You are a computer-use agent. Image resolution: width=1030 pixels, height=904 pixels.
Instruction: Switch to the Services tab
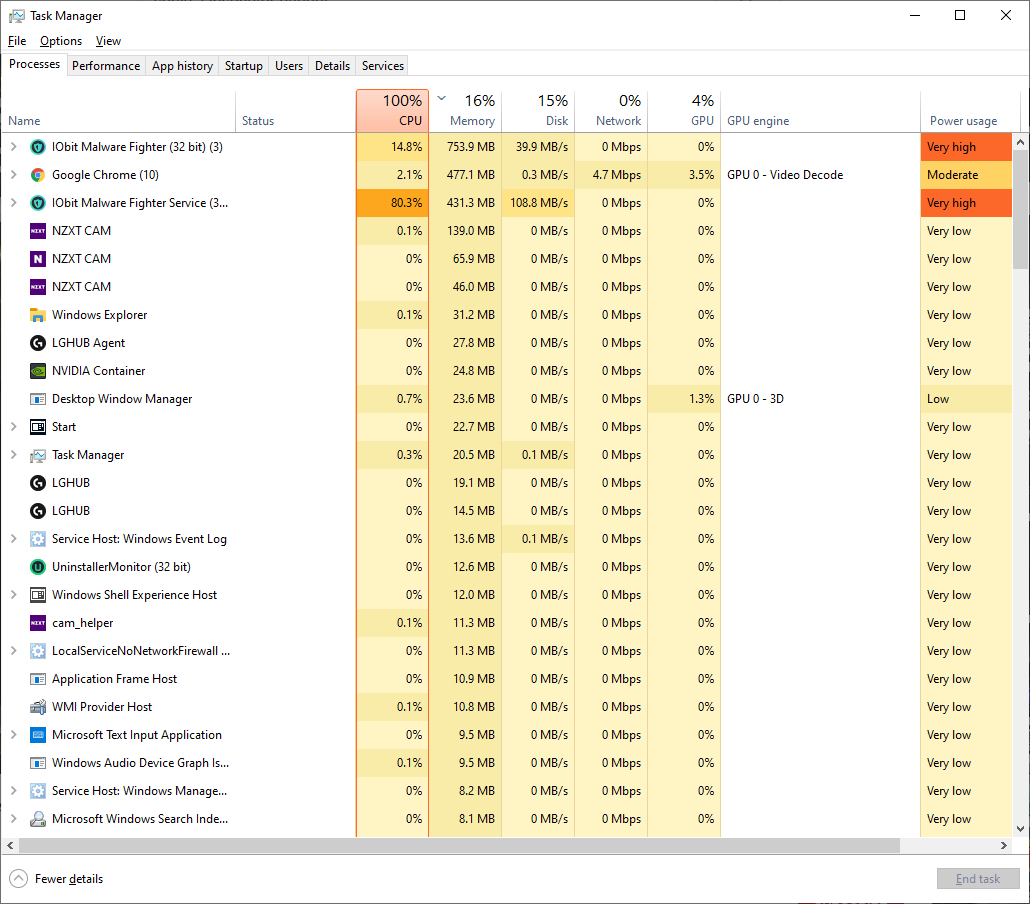point(383,66)
